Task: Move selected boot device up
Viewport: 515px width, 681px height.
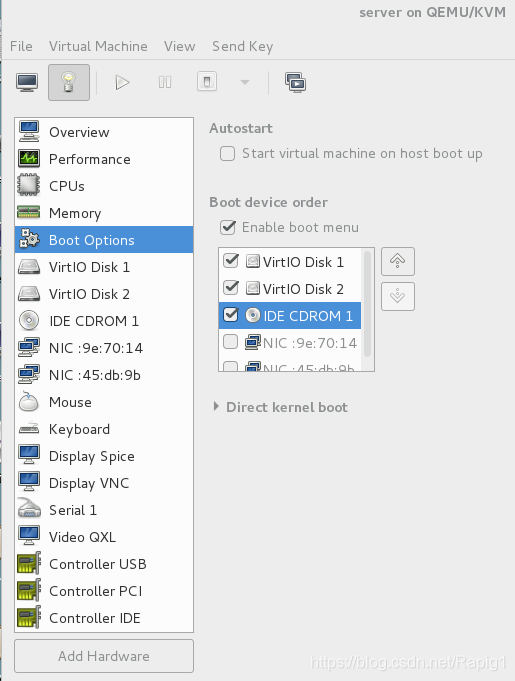Action: point(398,261)
